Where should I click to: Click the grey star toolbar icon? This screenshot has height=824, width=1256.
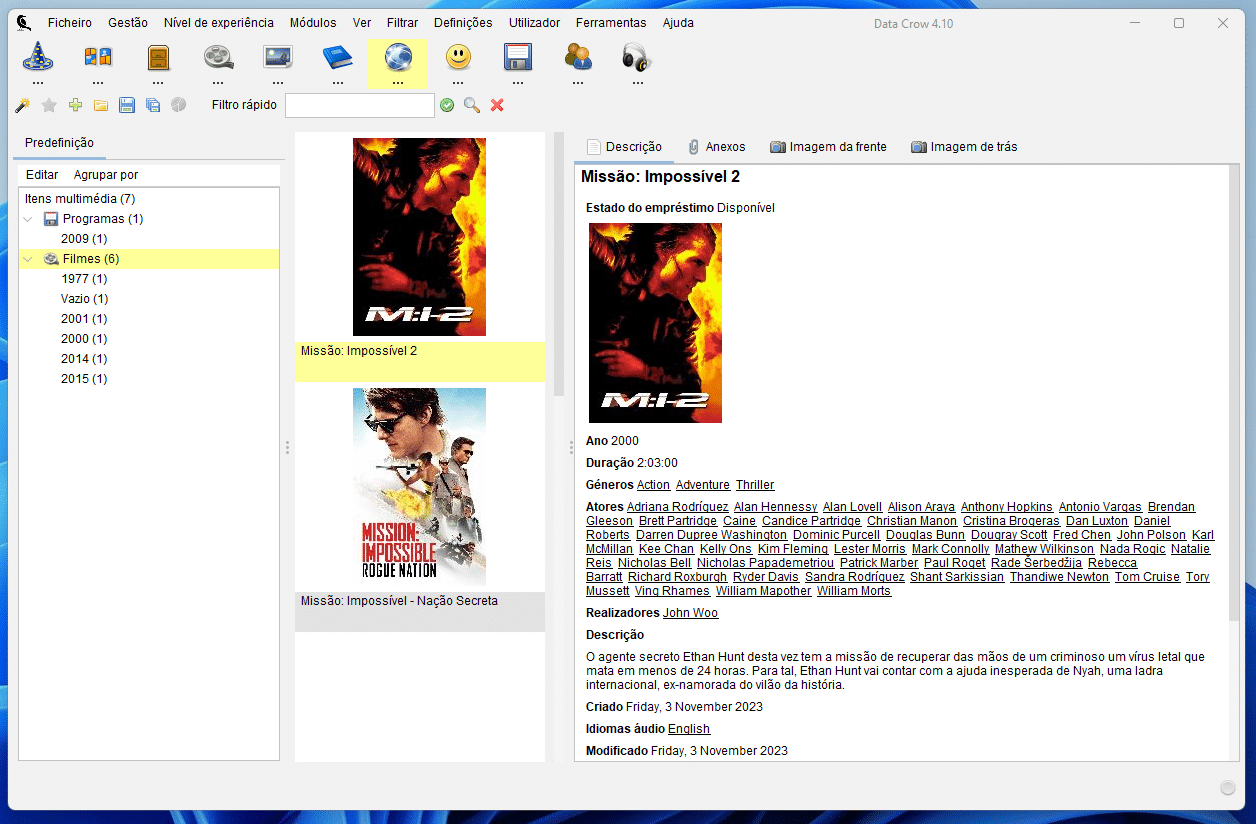(48, 105)
